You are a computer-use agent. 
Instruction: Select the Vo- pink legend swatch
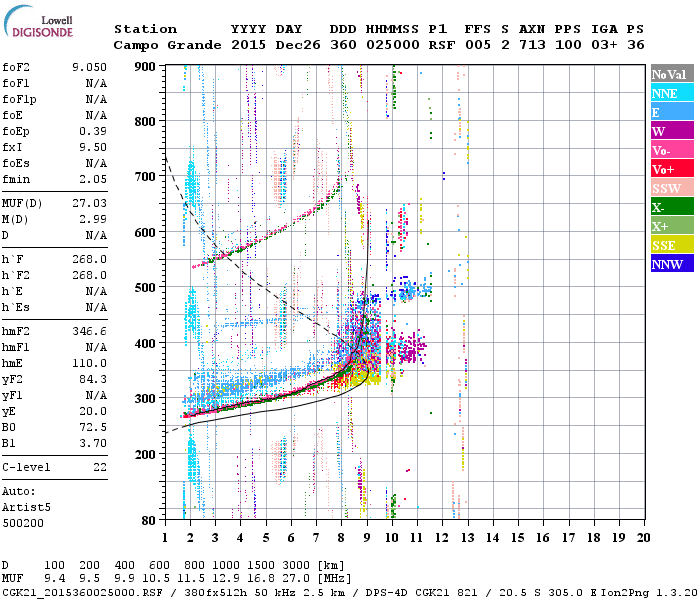pos(672,150)
